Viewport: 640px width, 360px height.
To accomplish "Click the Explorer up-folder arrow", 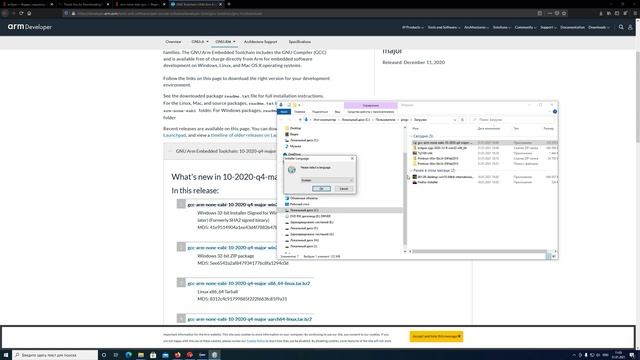I will coord(300,120).
